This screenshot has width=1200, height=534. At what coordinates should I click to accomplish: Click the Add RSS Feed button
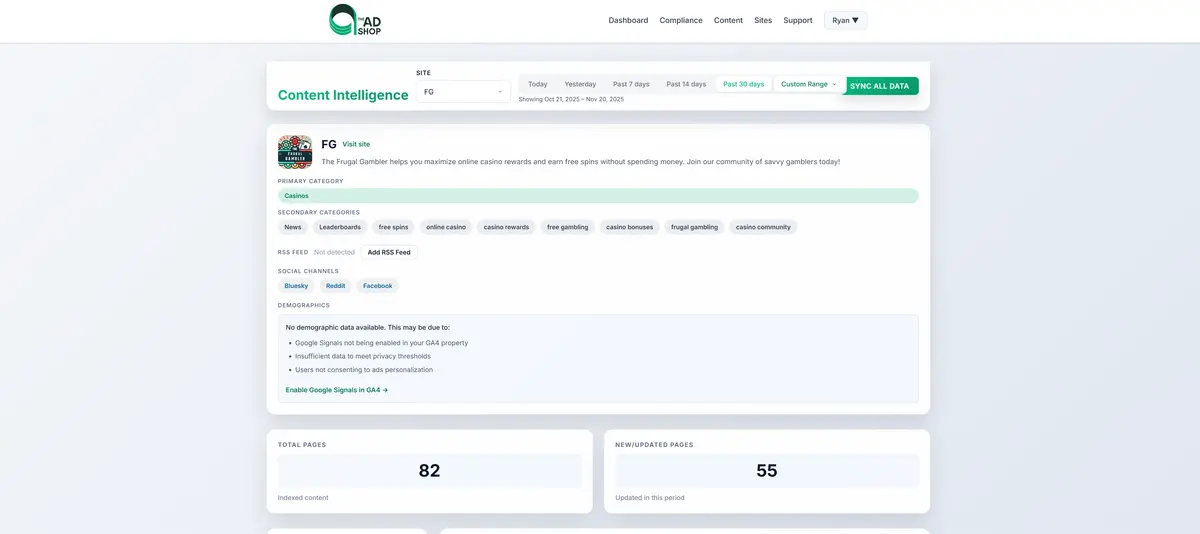[389, 252]
